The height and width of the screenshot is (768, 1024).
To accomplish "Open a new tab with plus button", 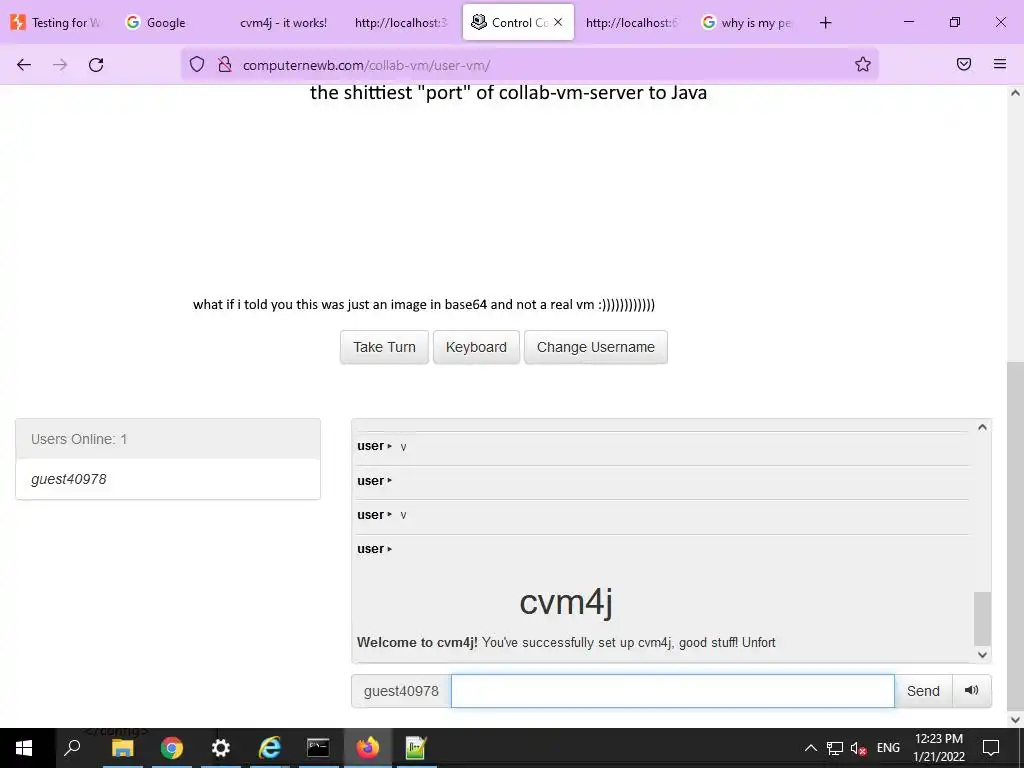I will (x=825, y=22).
